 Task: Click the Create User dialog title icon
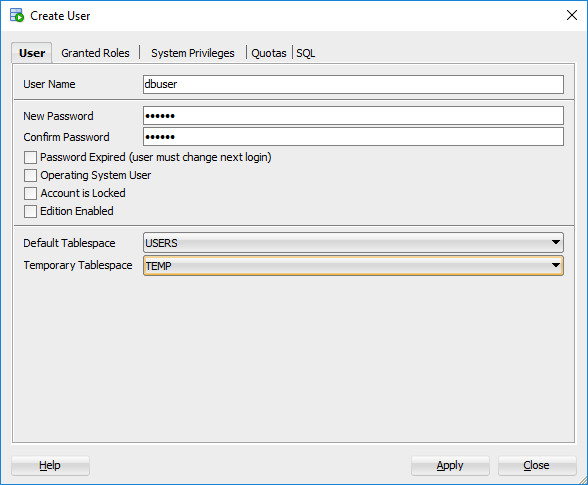(x=17, y=16)
